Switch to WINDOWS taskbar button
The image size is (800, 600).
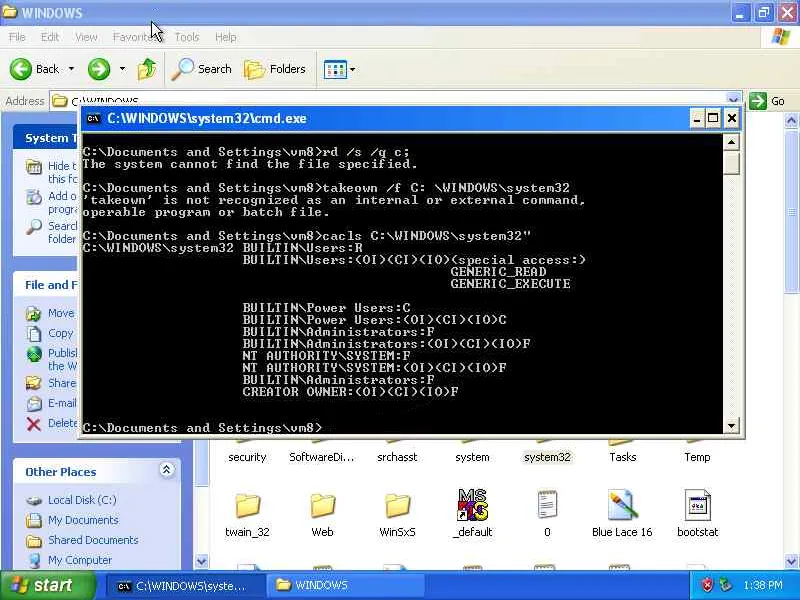tap(345, 585)
